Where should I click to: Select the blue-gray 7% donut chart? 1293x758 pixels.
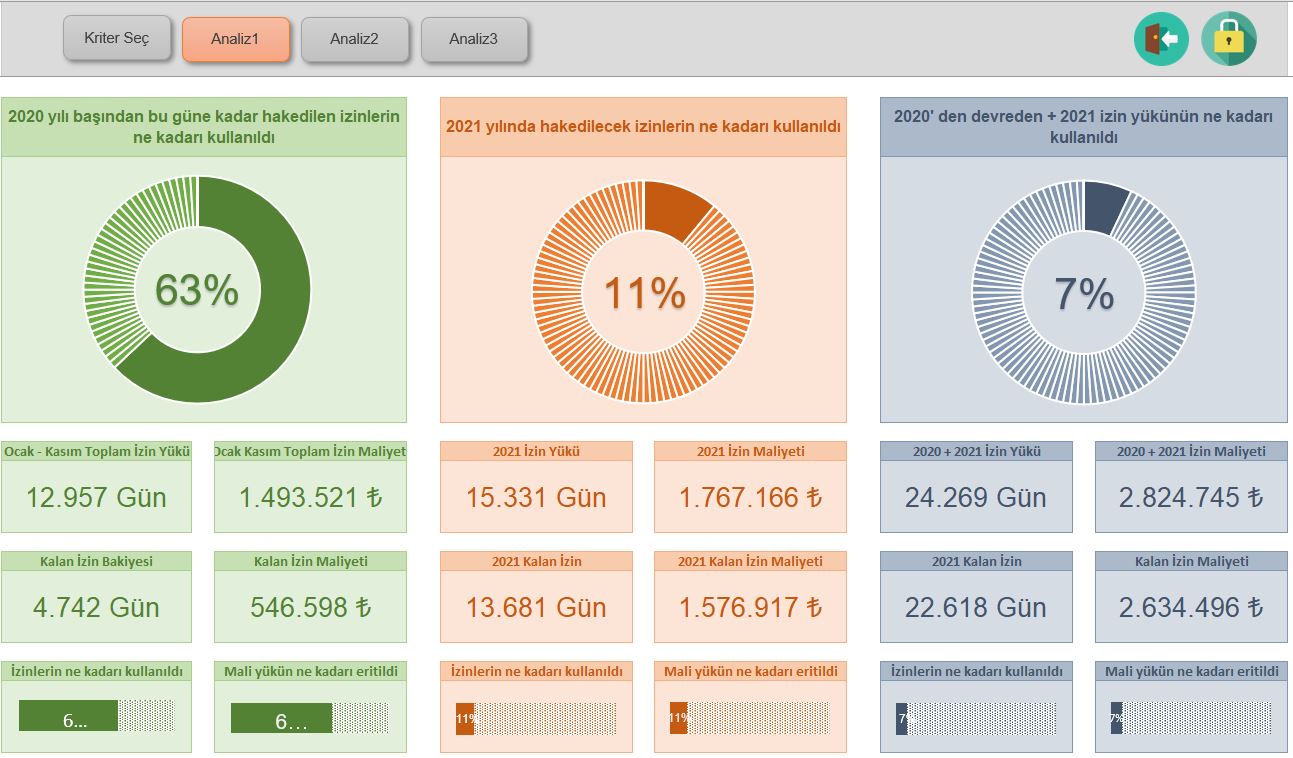[1084, 293]
